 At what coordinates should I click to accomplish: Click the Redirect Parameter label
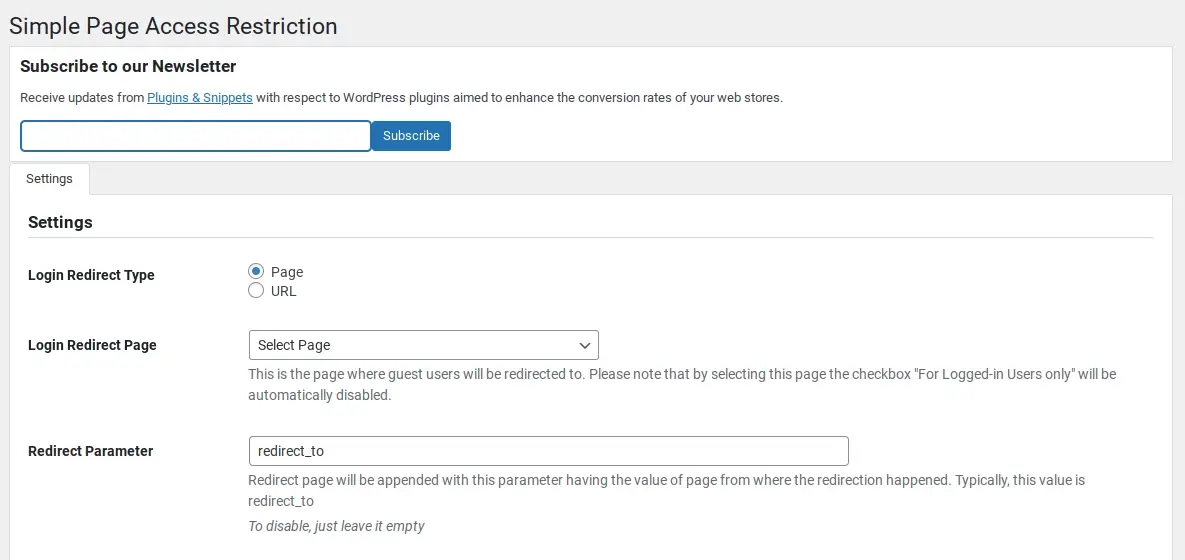pyautogui.click(x=91, y=451)
